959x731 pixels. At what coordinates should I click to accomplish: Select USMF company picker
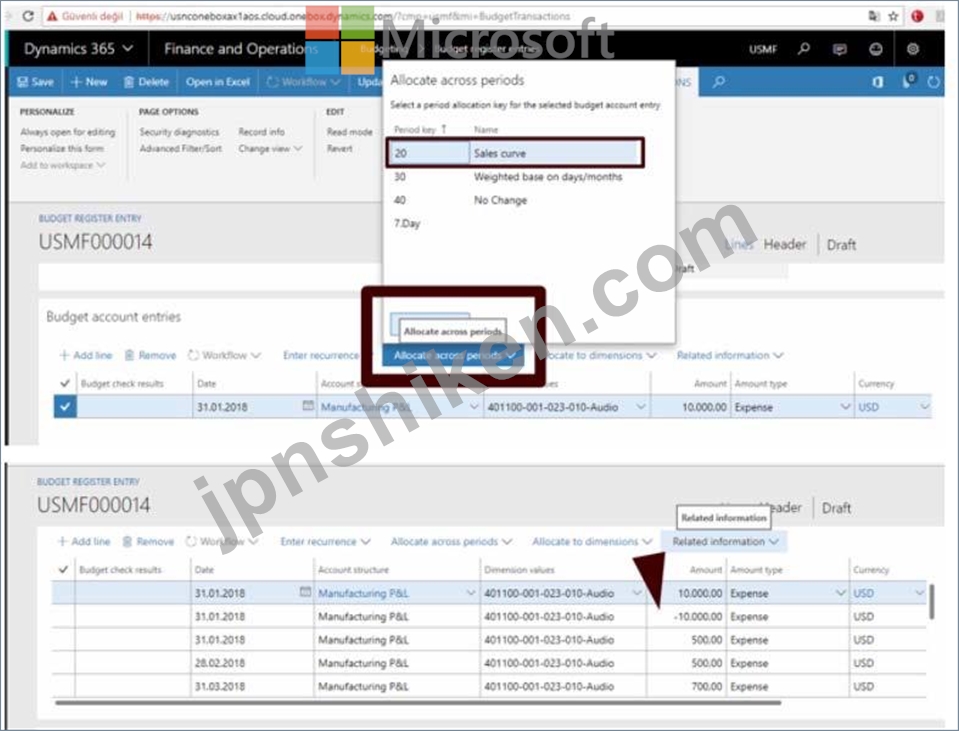tap(763, 49)
